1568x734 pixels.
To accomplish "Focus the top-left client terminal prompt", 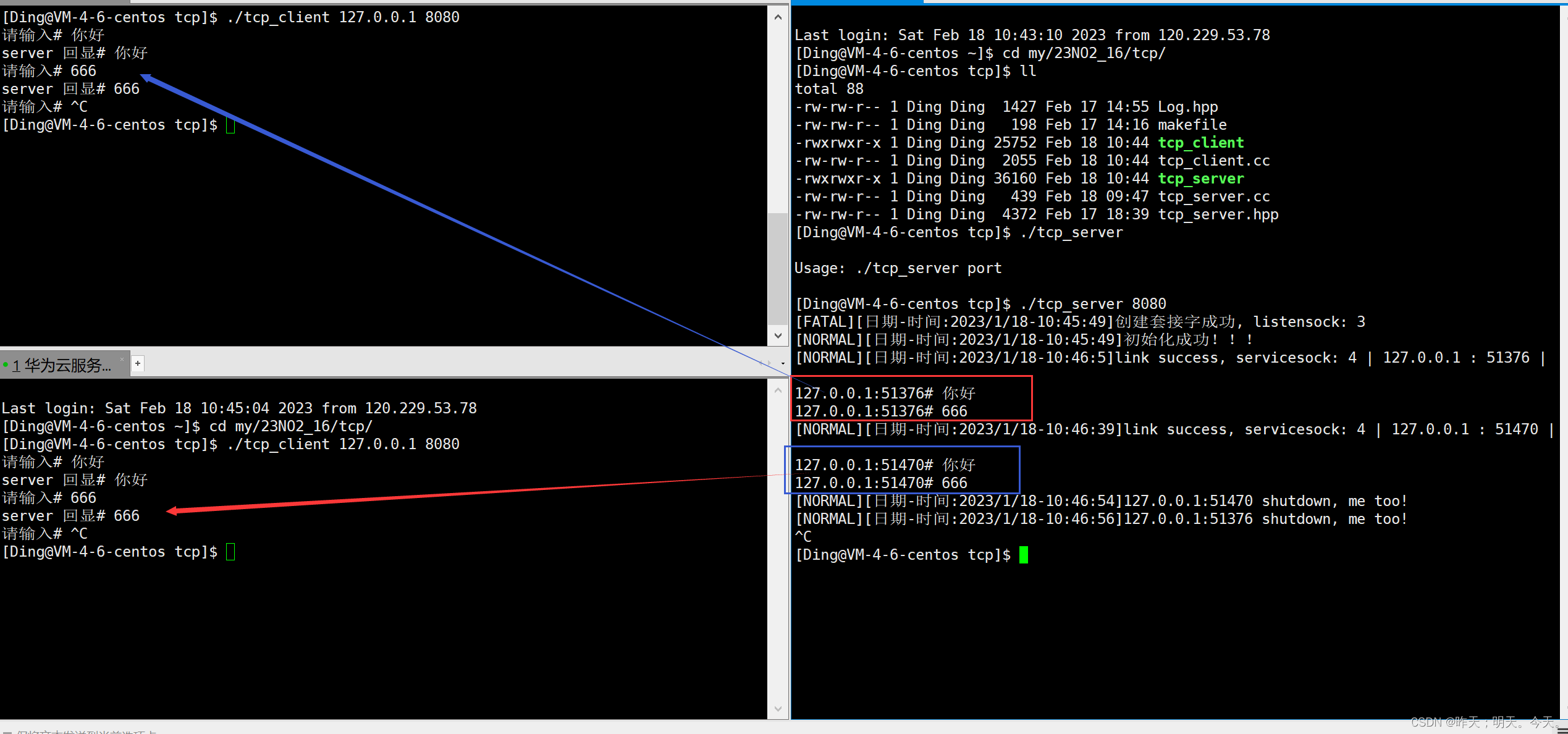I will [x=230, y=125].
